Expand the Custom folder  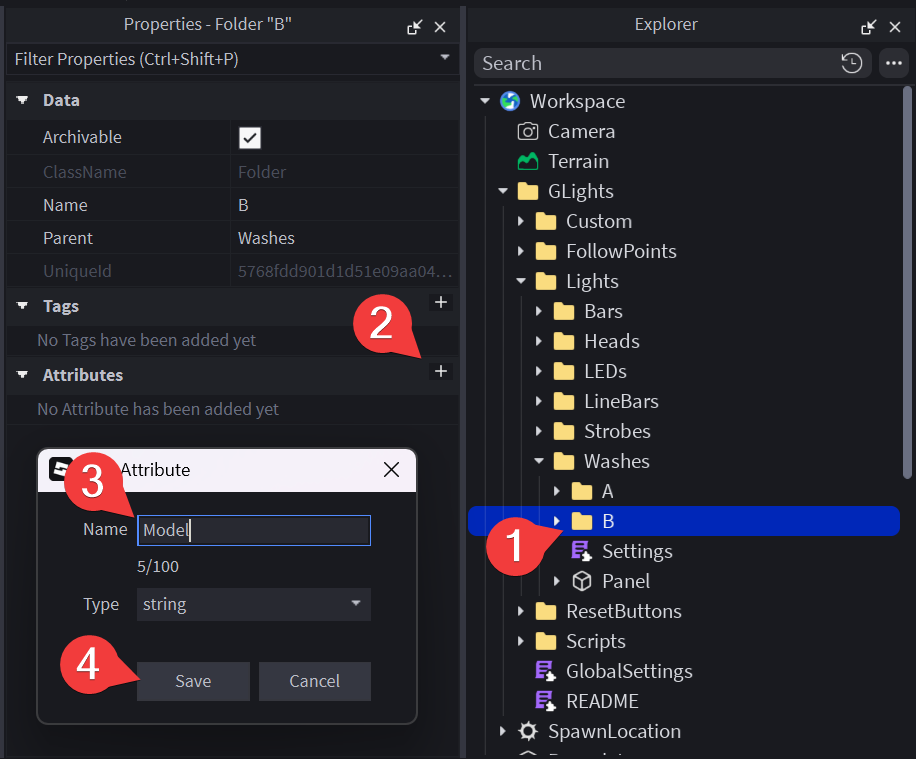tap(521, 221)
